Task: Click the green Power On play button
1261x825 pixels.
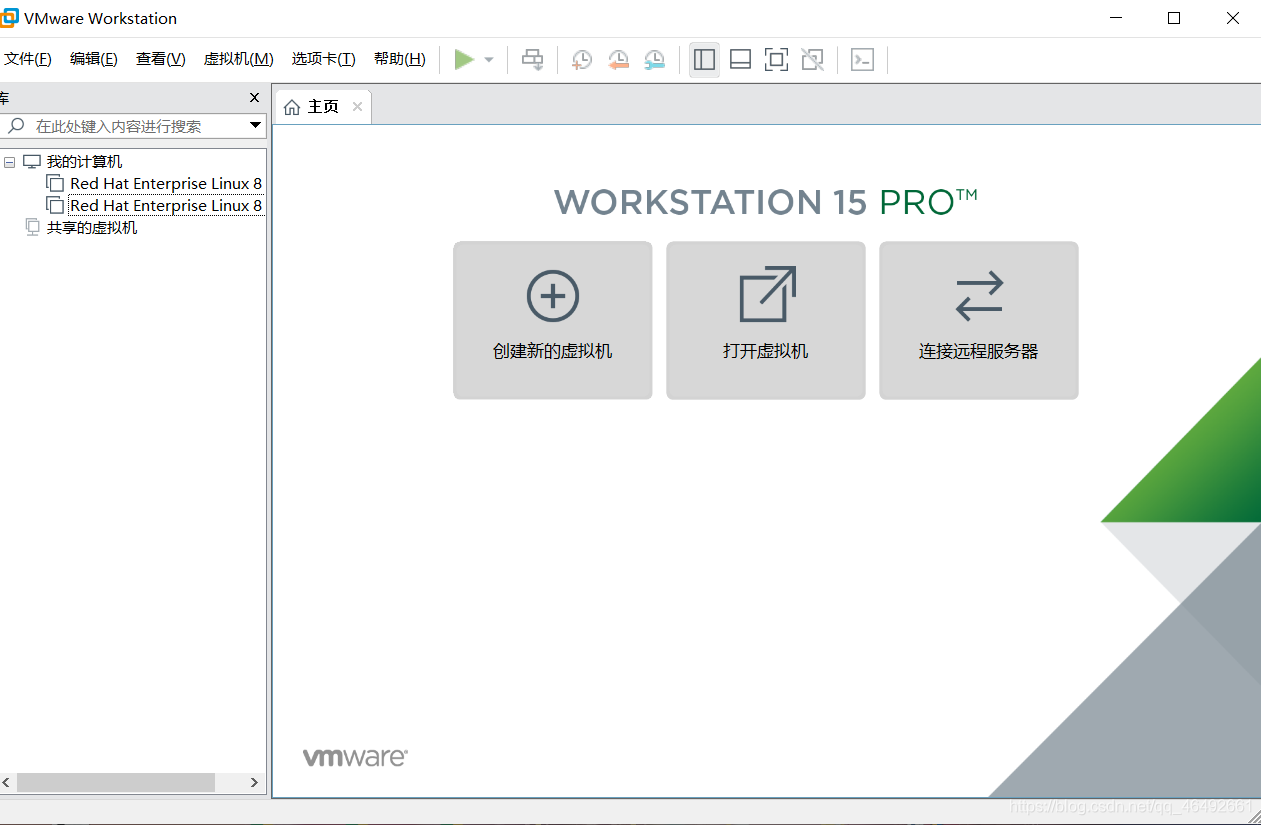Action: pos(464,60)
